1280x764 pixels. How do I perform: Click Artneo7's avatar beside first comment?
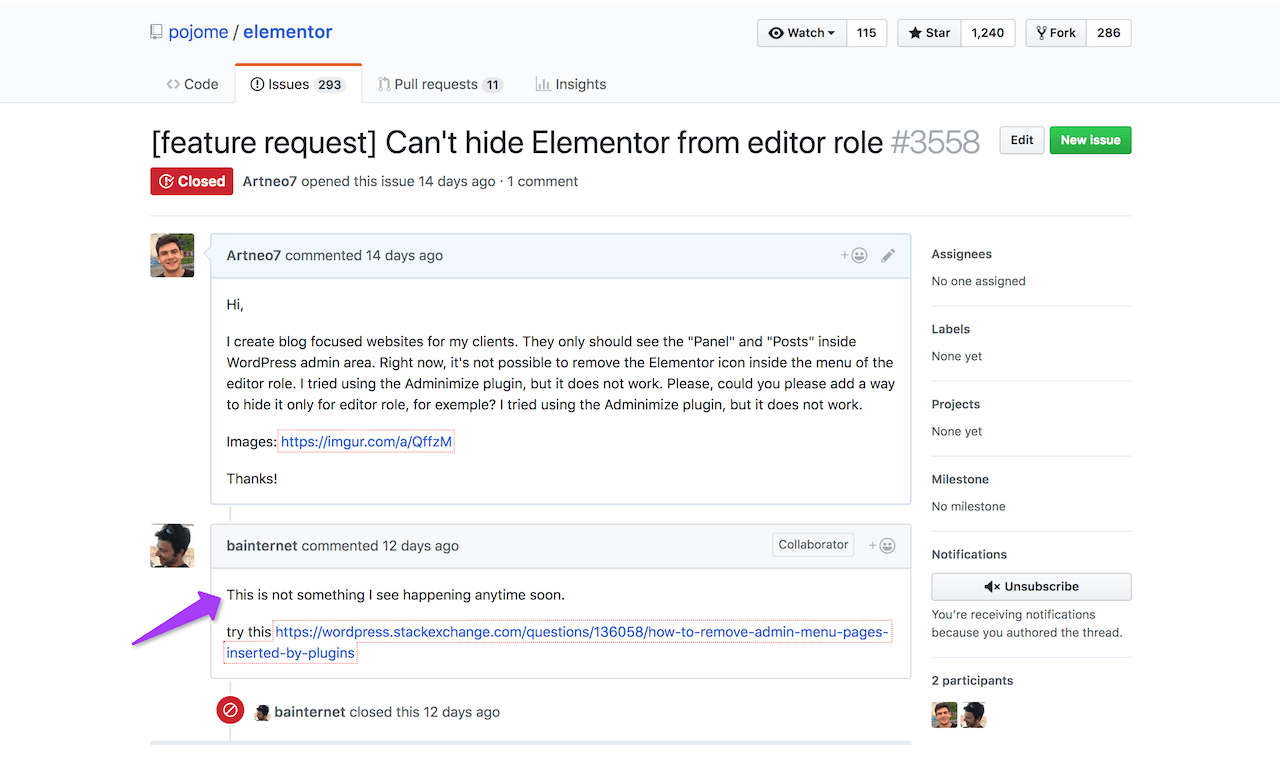tap(172, 255)
